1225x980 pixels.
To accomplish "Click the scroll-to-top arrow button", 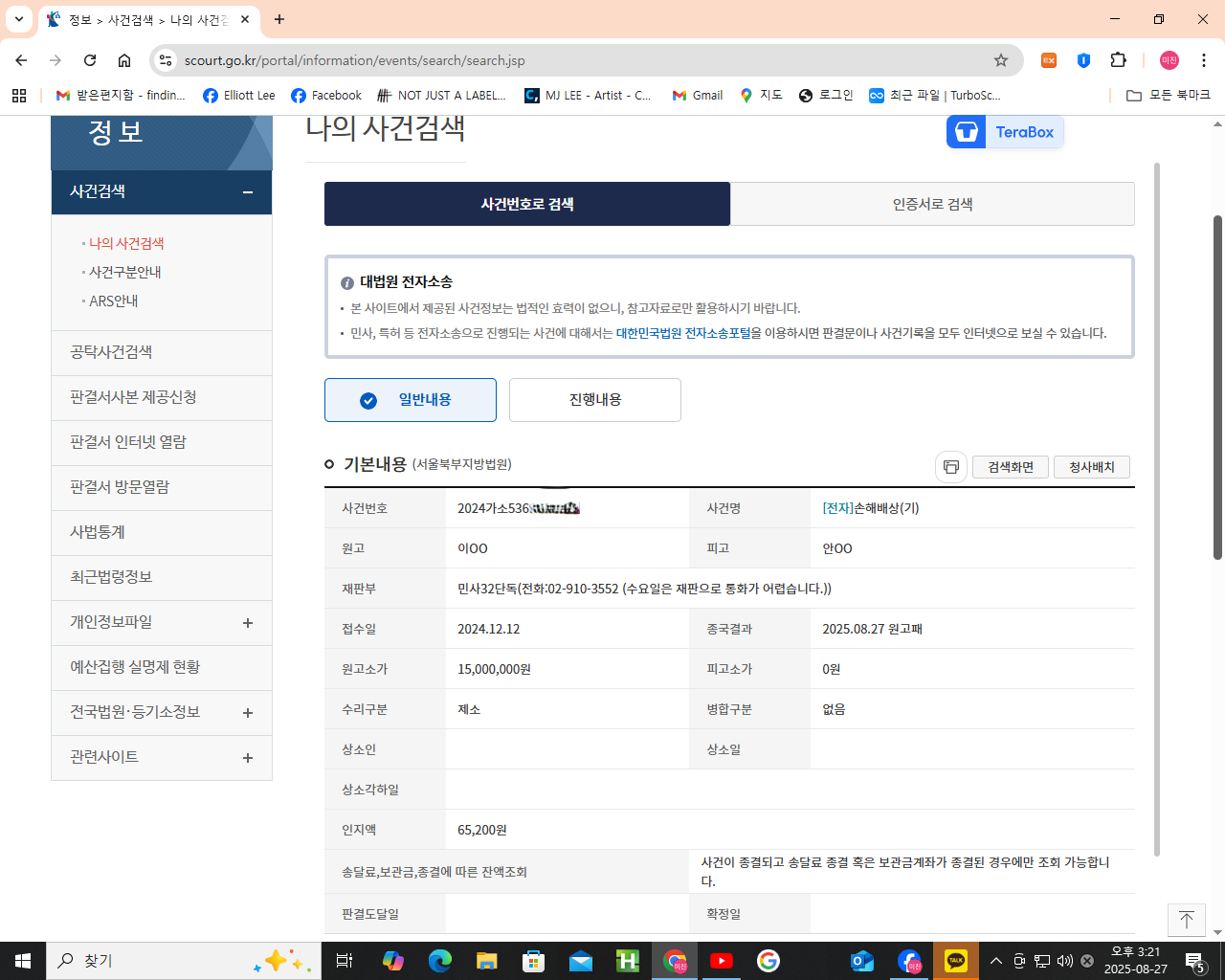I will pyautogui.click(x=1186, y=920).
